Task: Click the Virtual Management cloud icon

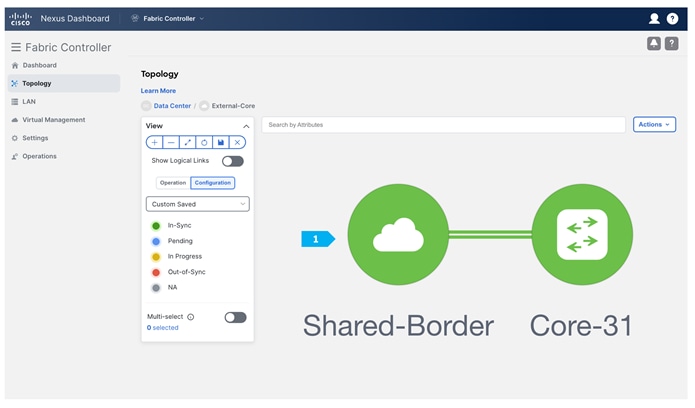Action: coord(15,120)
